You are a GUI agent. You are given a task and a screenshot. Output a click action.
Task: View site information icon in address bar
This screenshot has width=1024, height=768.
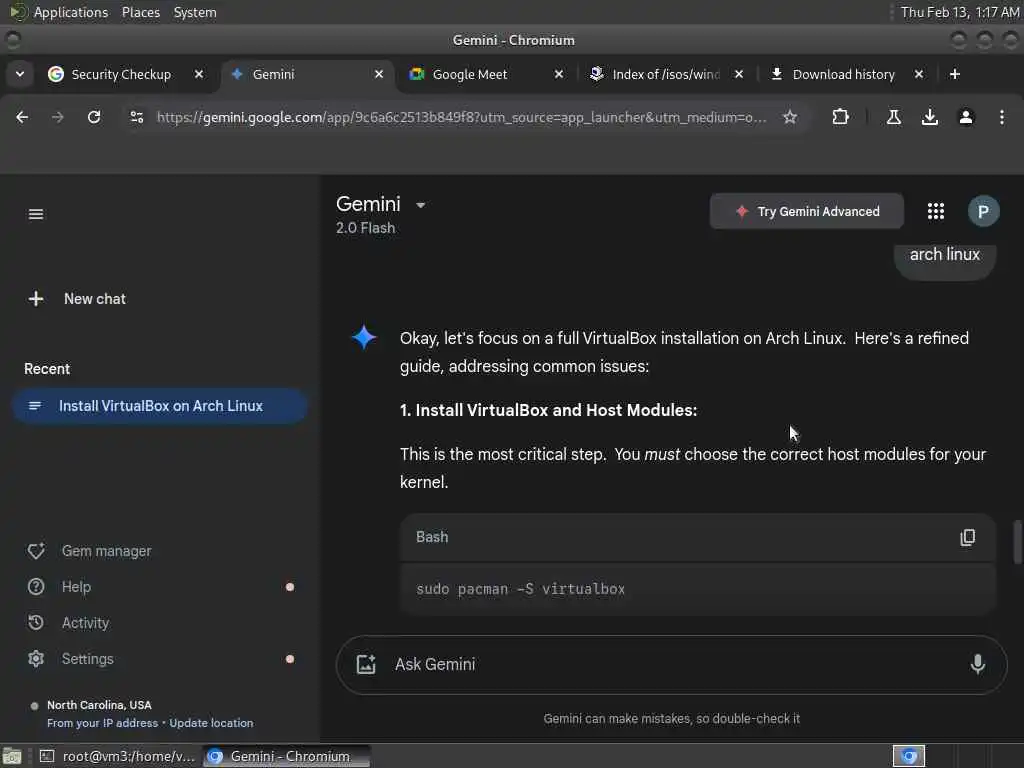pyautogui.click(x=136, y=117)
